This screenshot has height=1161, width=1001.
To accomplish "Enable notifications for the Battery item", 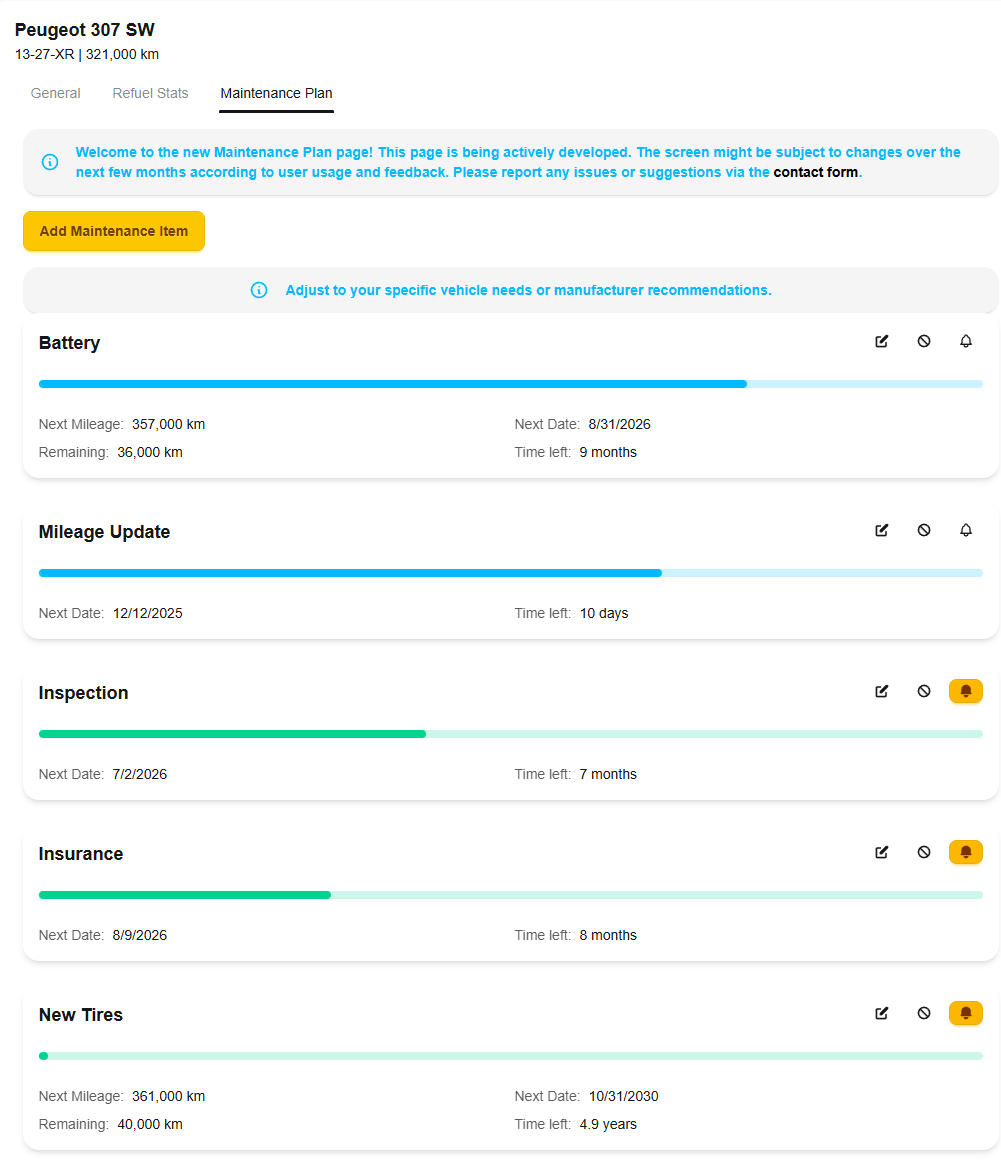I will (x=965, y=341).
